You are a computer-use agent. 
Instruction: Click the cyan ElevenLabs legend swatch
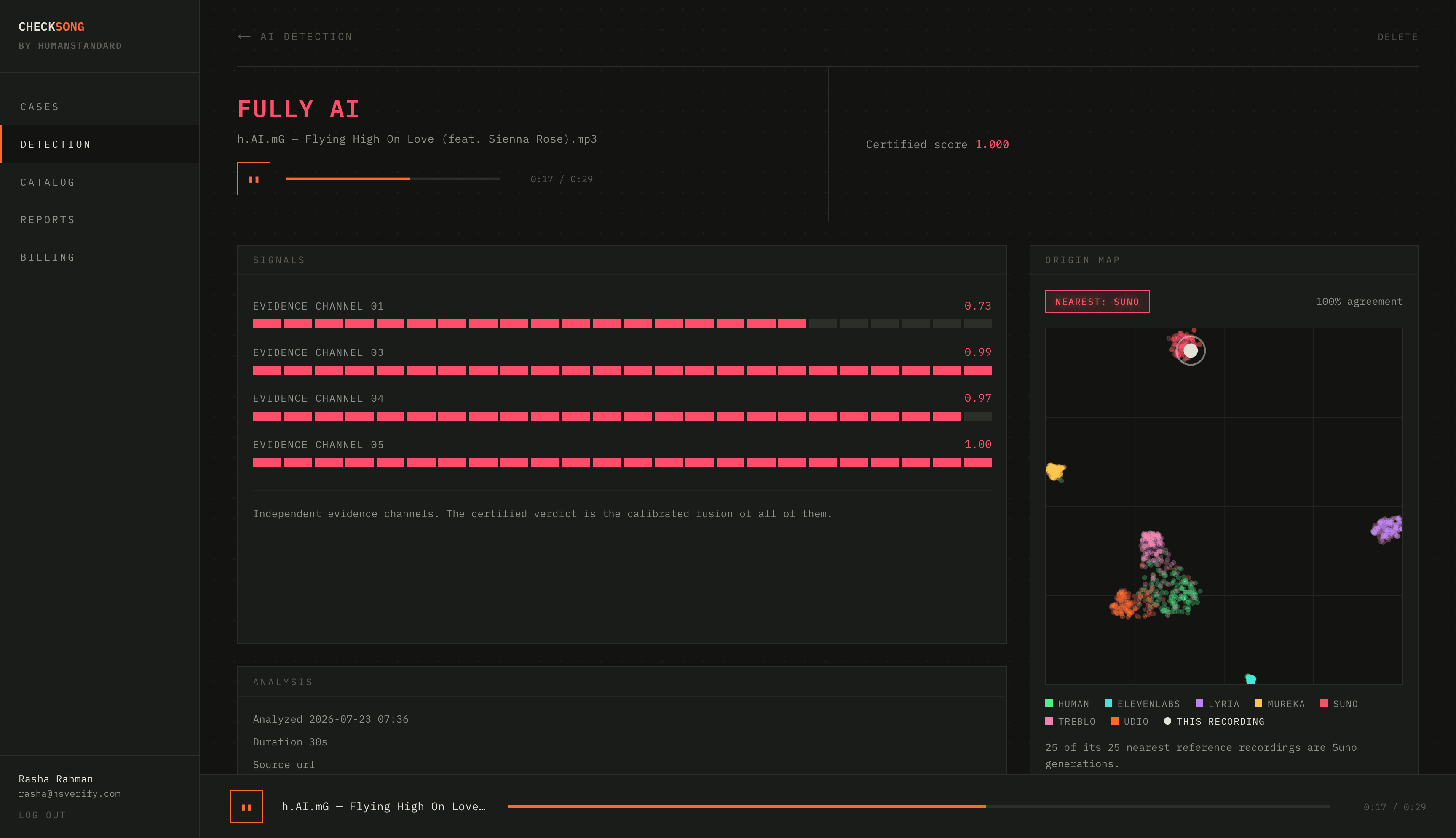pyautogui.click(x=1108, y=703)
